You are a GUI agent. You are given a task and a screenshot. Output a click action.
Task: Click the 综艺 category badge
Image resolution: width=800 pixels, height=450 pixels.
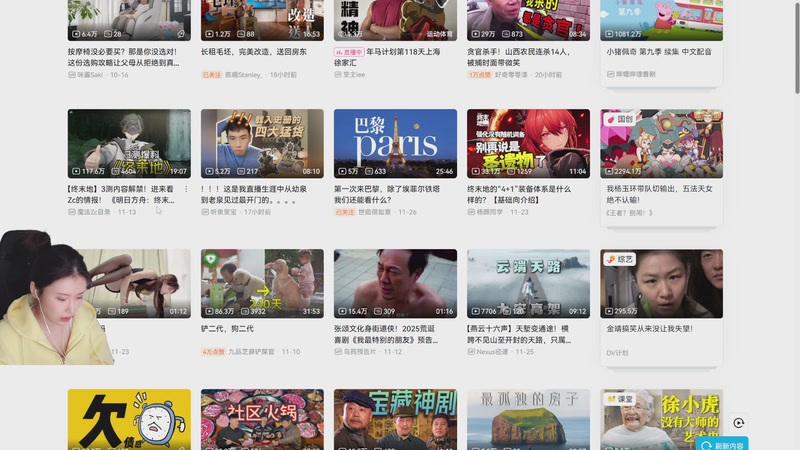point(620,259)
